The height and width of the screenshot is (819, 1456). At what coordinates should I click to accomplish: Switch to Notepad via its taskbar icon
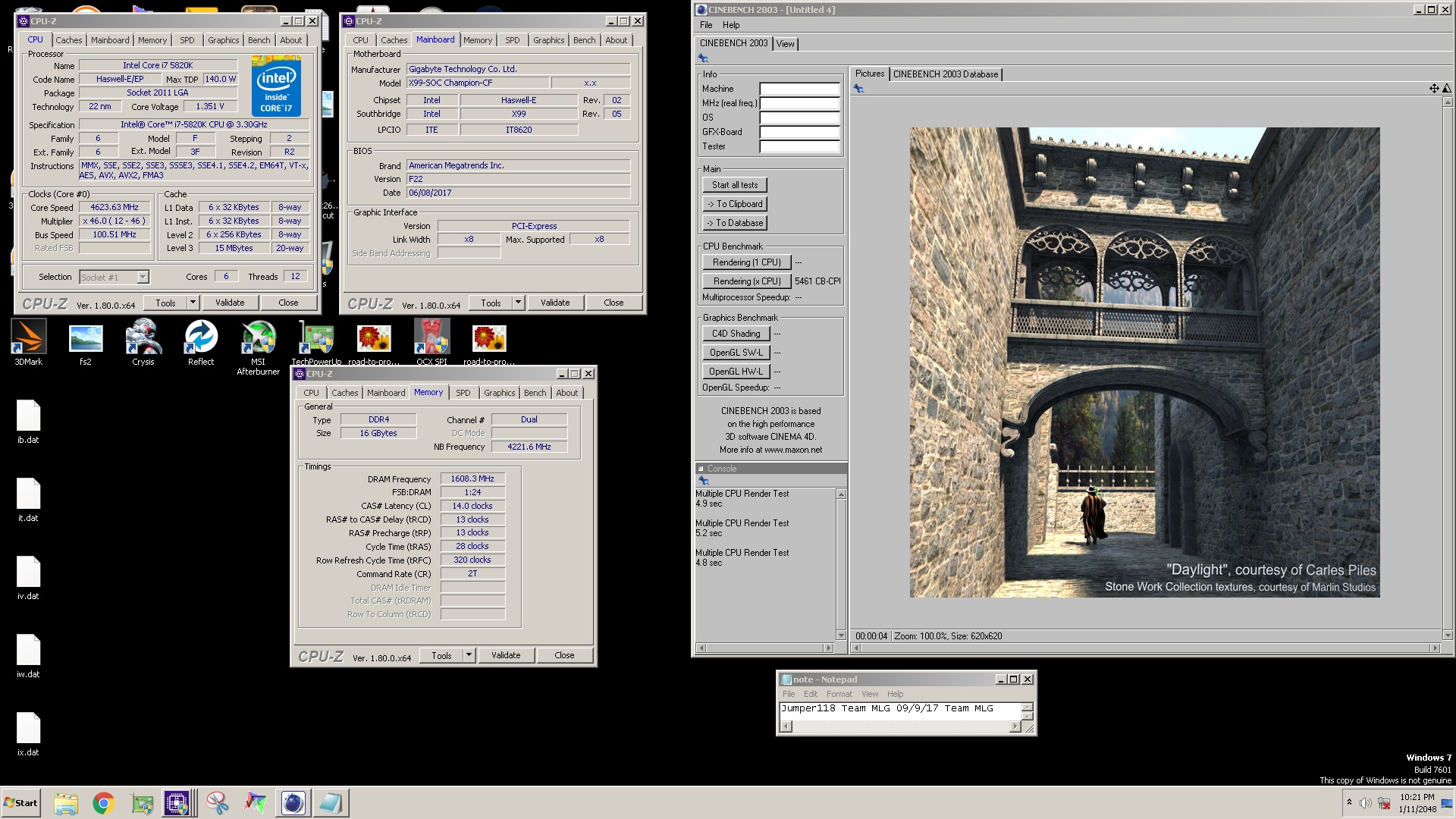point(331,803)
